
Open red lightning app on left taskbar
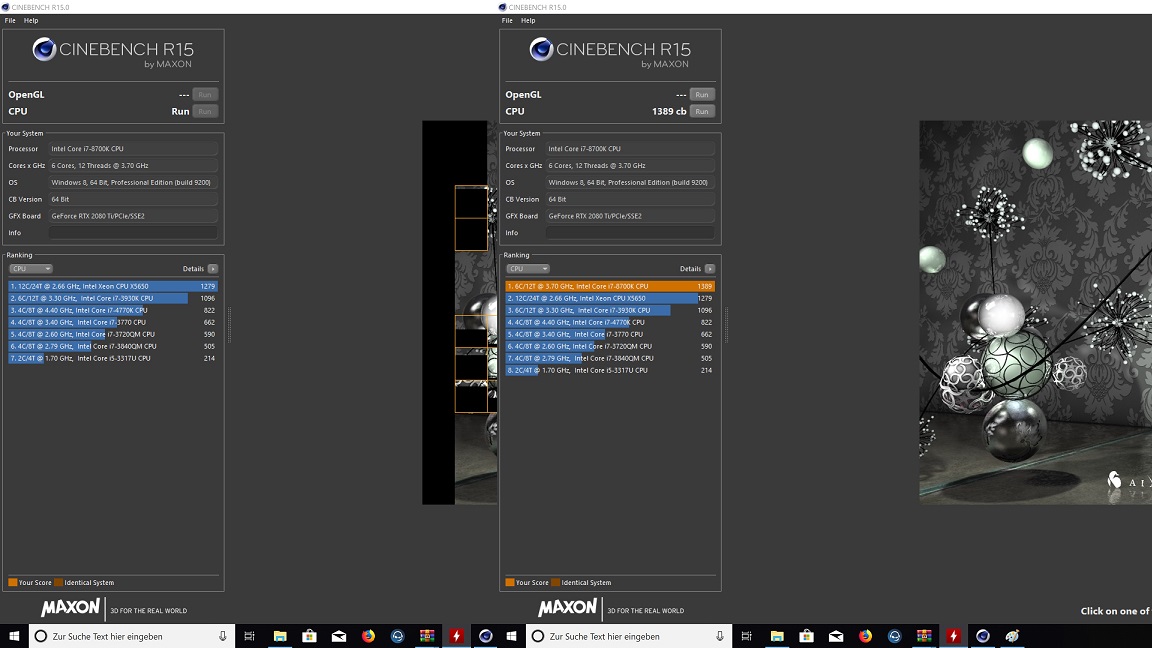click(x=456, y=636)
